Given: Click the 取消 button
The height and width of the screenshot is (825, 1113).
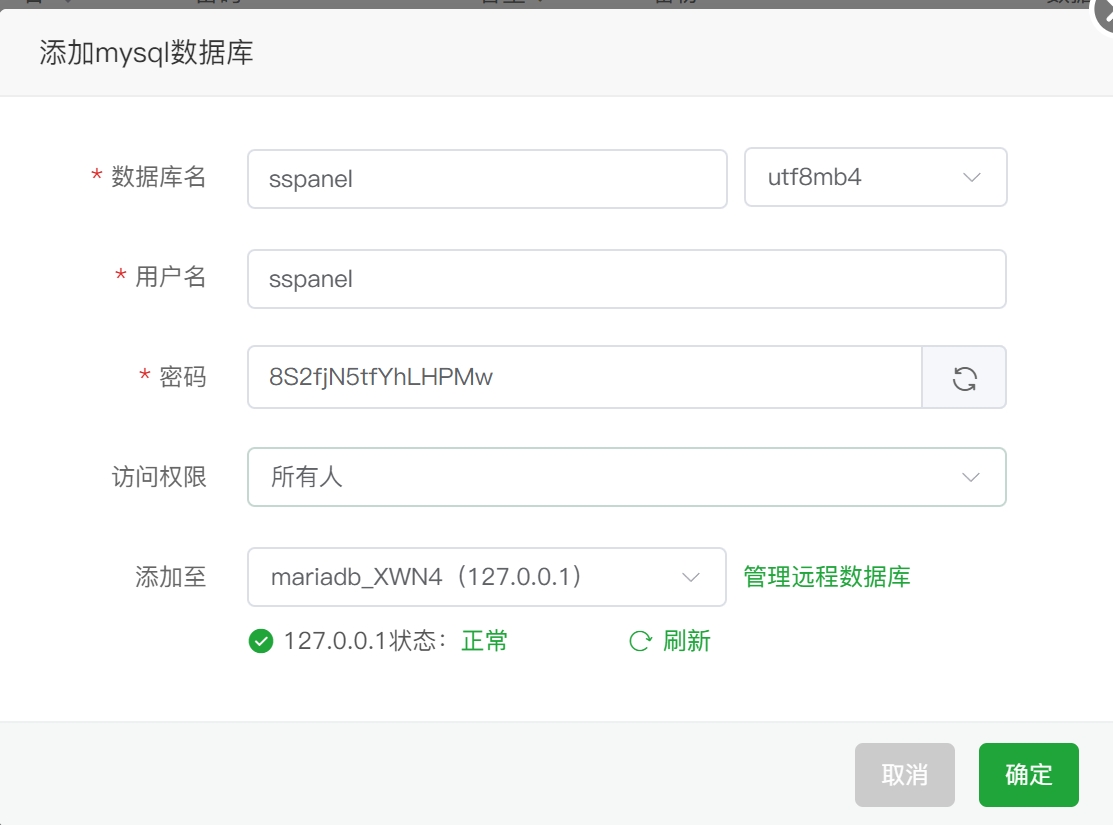Looking at the screenshot, I should 904,775.
